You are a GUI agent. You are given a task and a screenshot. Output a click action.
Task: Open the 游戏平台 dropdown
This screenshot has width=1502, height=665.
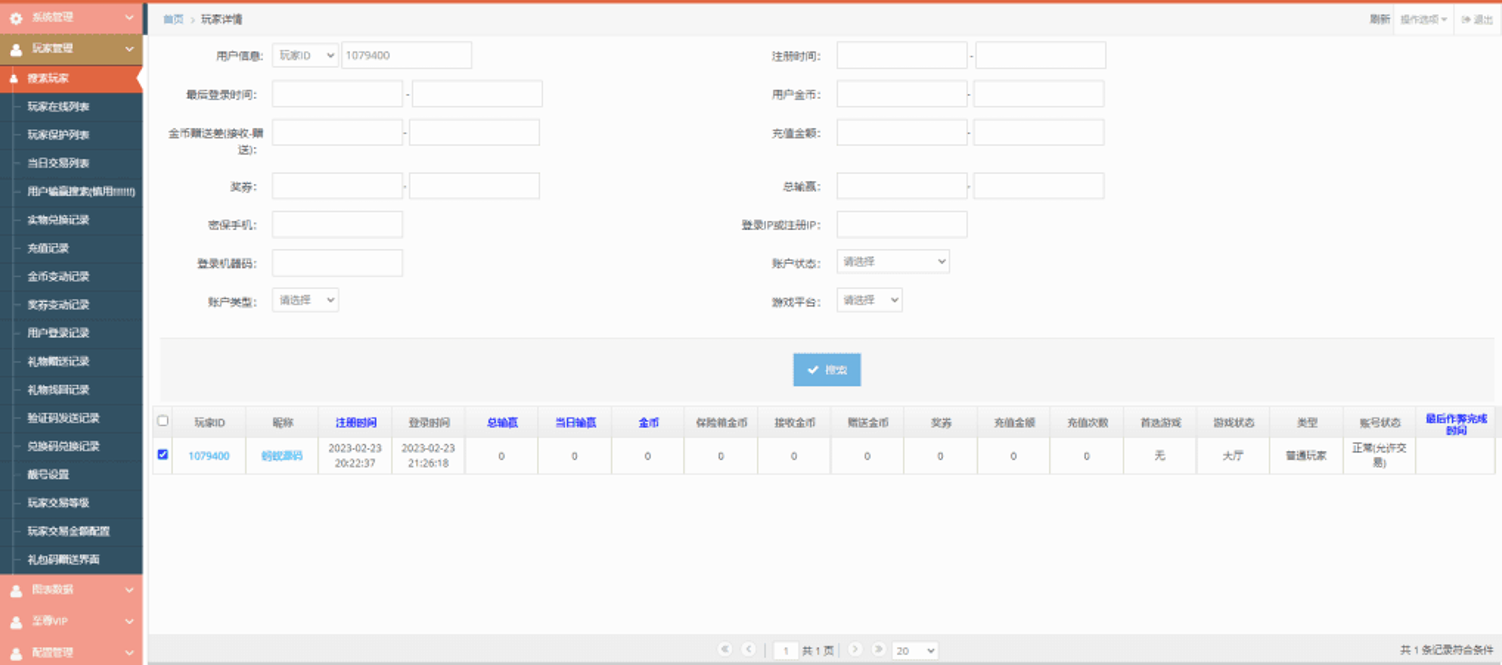(869, 300)
